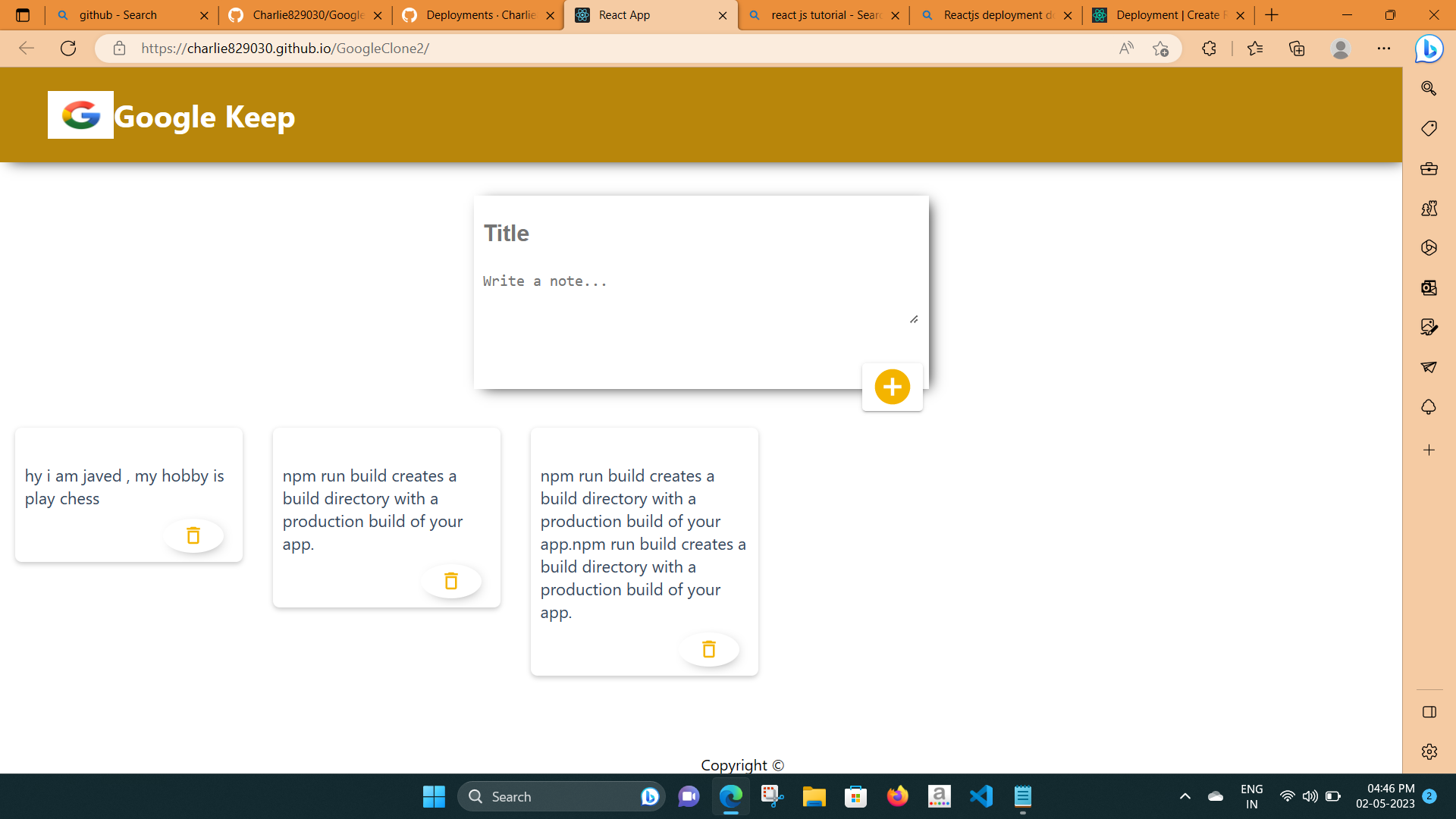
Task: Delete the 'hy i am javed' note
Action: [193, 535]
